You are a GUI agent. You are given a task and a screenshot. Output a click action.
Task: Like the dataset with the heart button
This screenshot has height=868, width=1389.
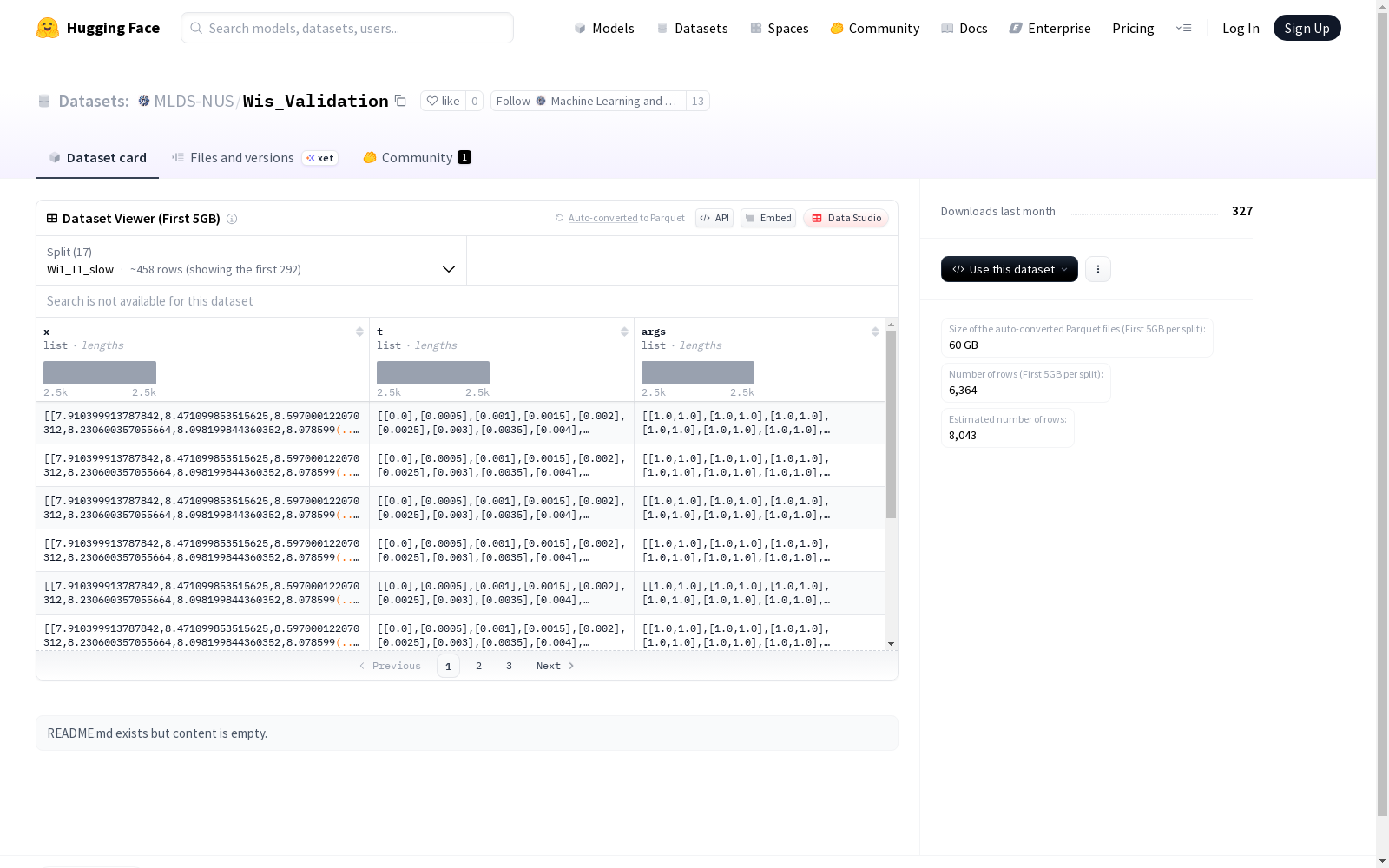point(443,101)
